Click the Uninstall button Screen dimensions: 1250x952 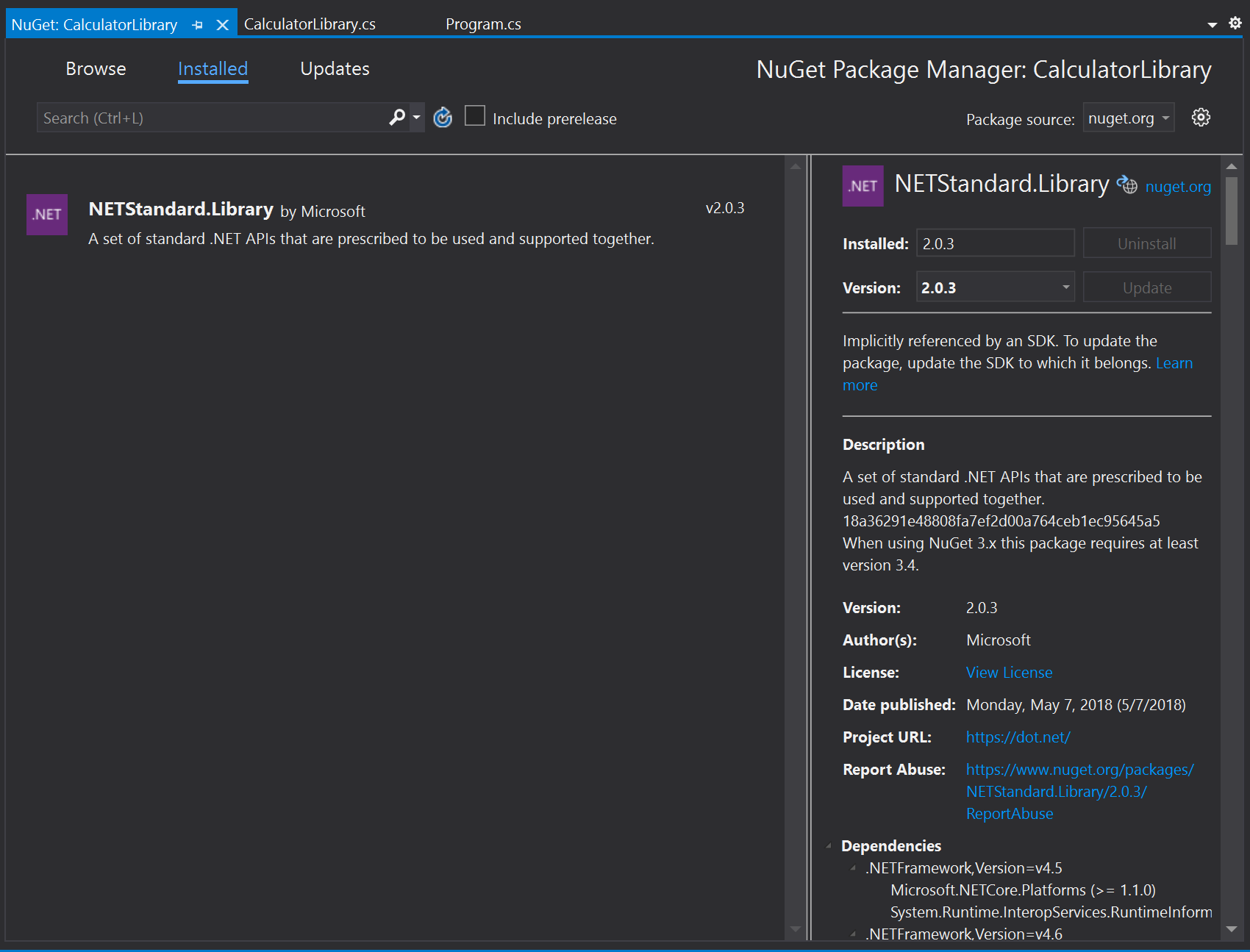pos(1146,243)
